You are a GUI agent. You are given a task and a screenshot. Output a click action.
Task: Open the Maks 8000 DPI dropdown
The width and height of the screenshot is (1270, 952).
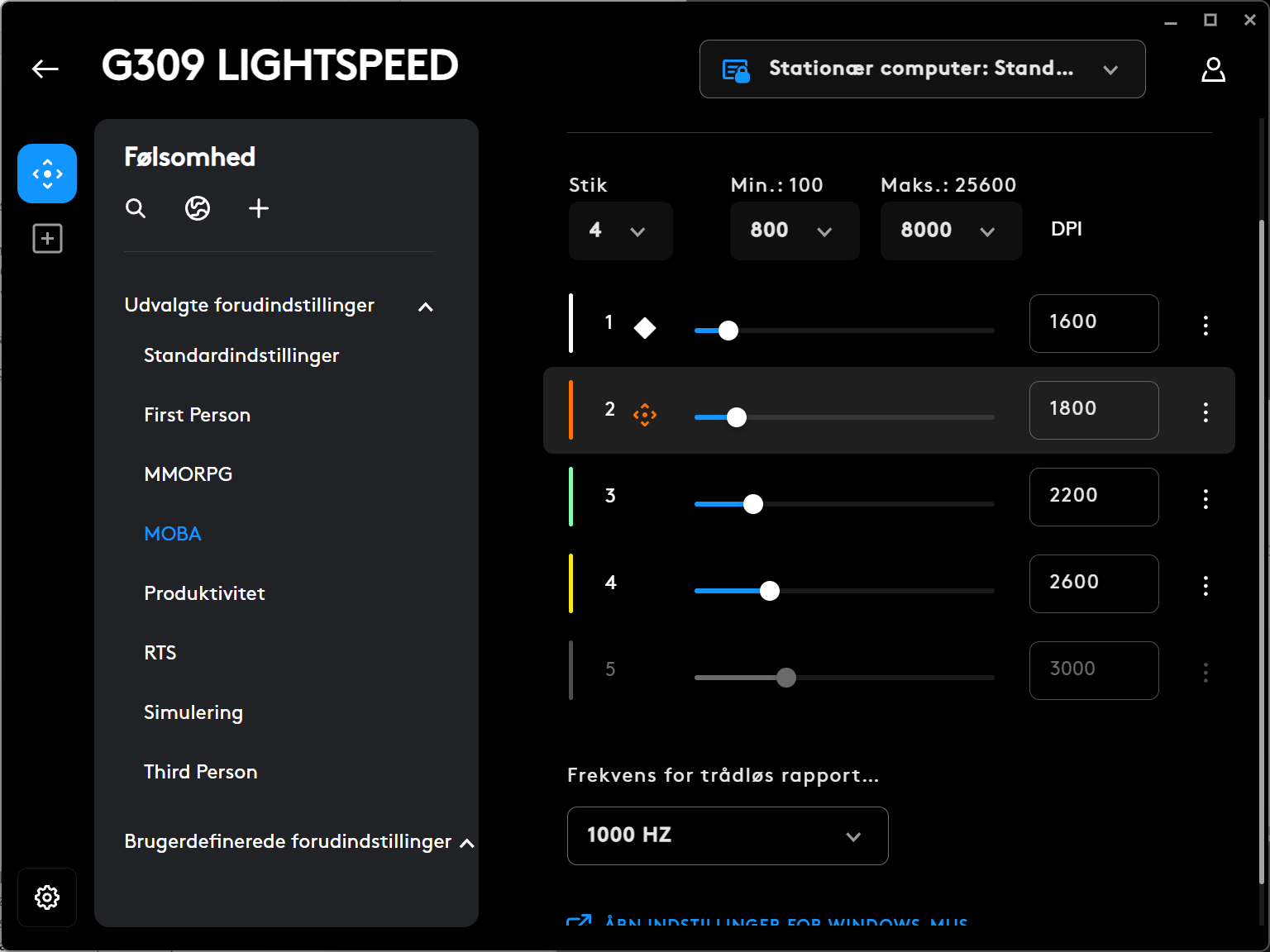[x=951, y=231]
